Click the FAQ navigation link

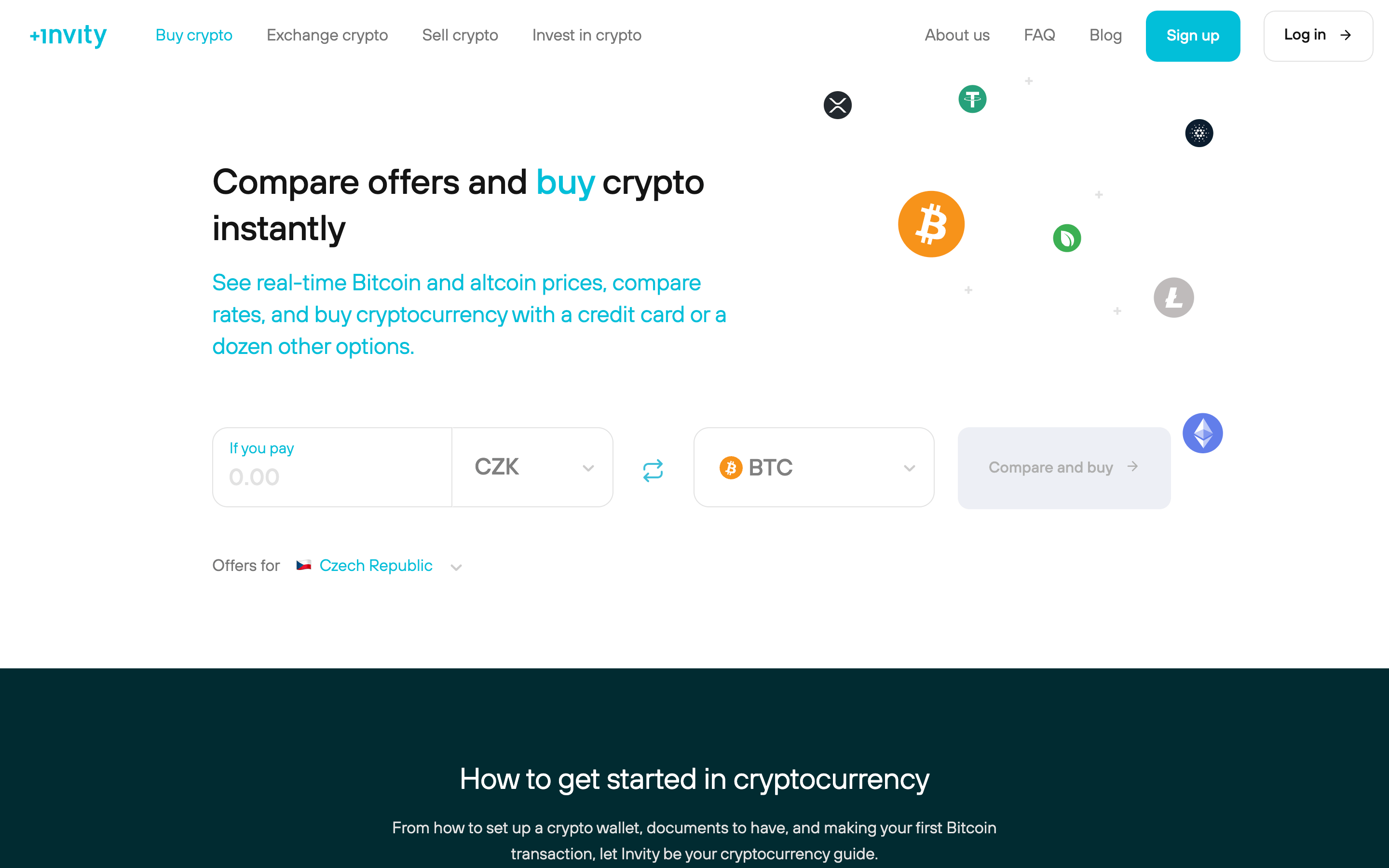(x=1039, y=35)
